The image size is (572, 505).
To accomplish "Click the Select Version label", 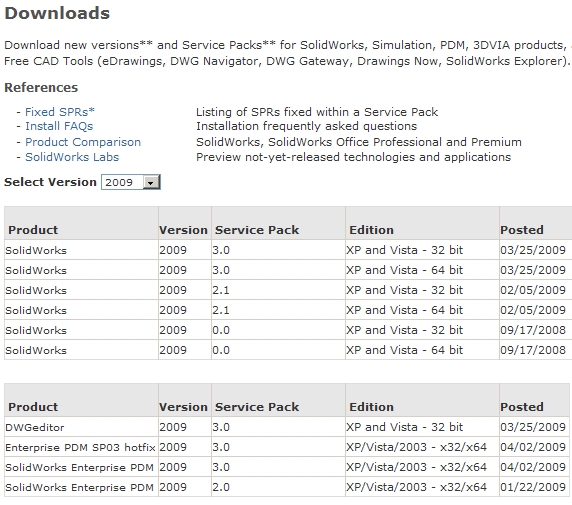I will click(x=50, y=182).
